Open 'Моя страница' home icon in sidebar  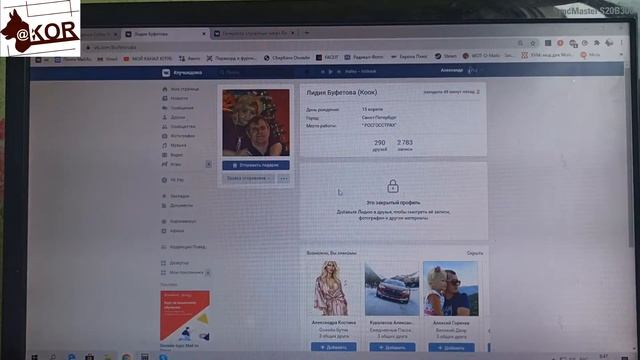(164, 89)
